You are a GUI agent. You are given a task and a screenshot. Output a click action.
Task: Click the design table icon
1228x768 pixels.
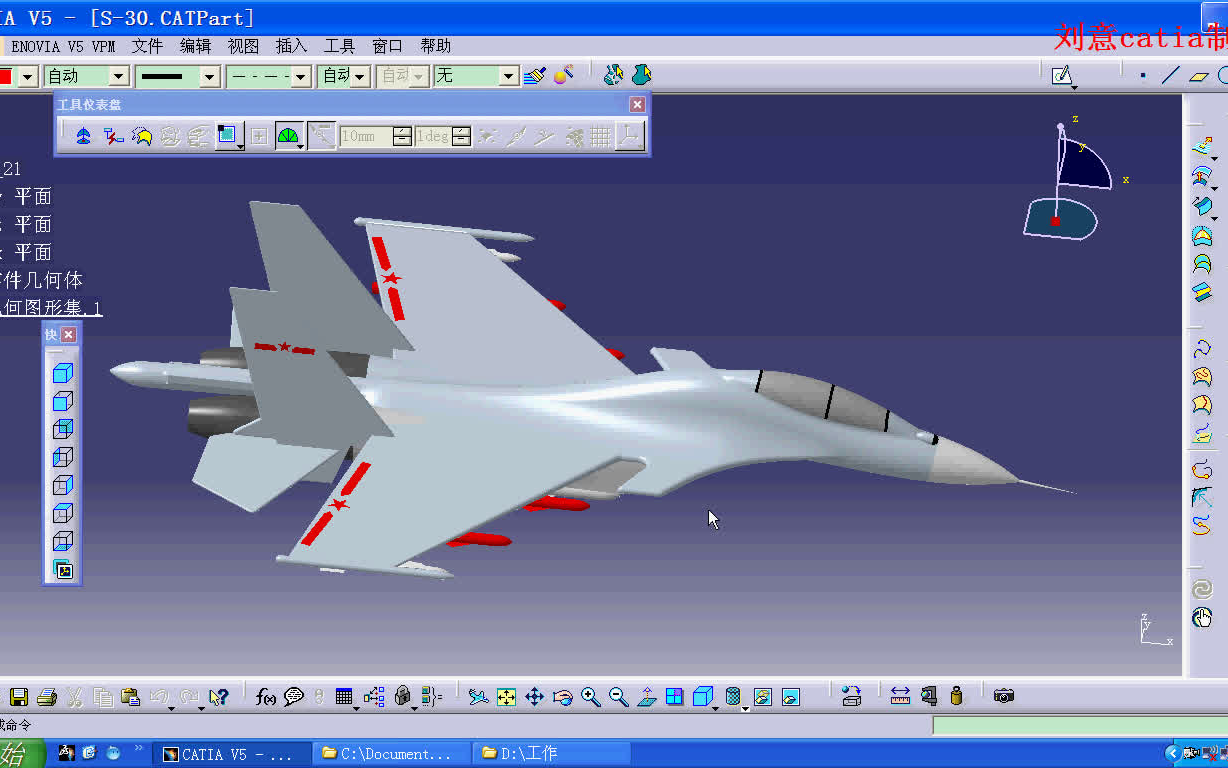[345, 696]
